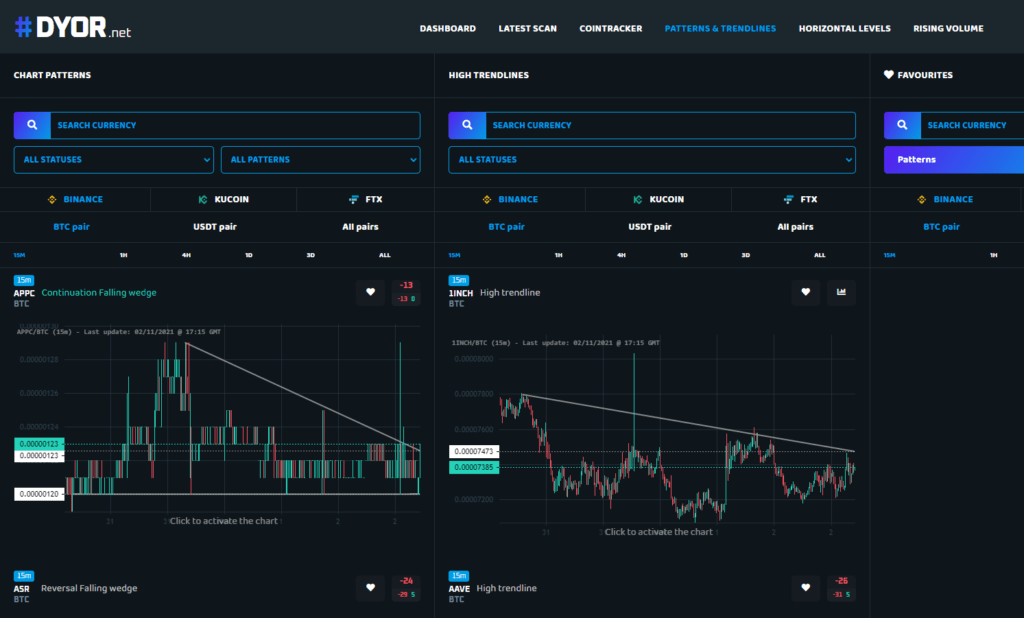Choose USDT pair in Chart Patterns panel
Viewport: 1024px width, 618px height.
pos(215,227)
